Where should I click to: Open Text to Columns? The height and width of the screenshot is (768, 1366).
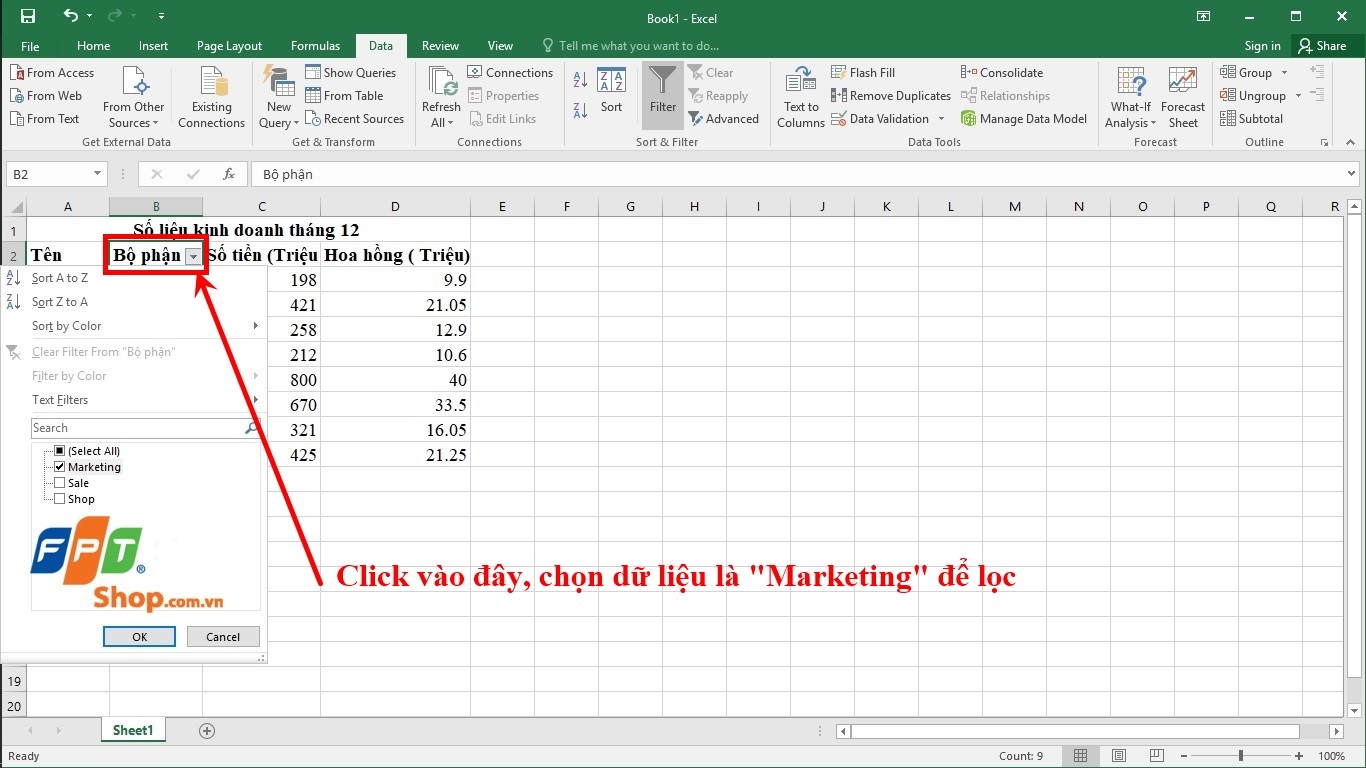[x=801, y=97]
